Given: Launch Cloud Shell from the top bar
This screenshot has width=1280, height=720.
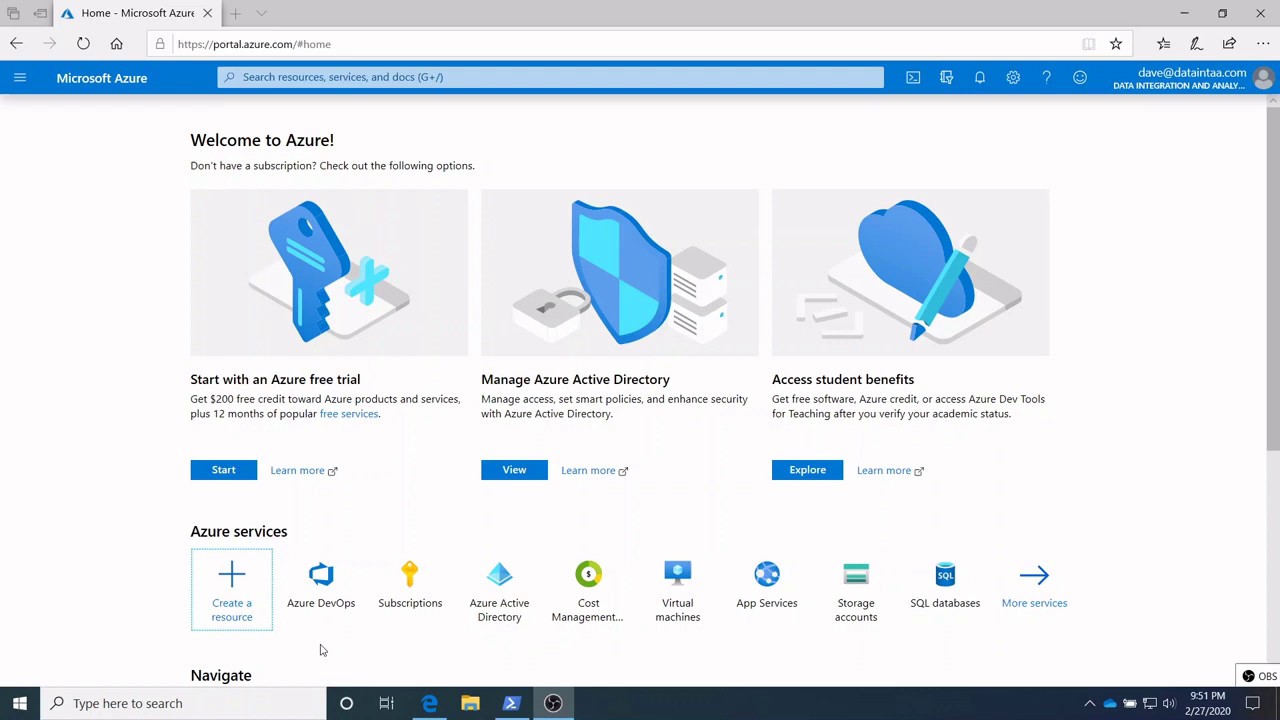Looking at the screenshot, I should (x=913, y=77).
